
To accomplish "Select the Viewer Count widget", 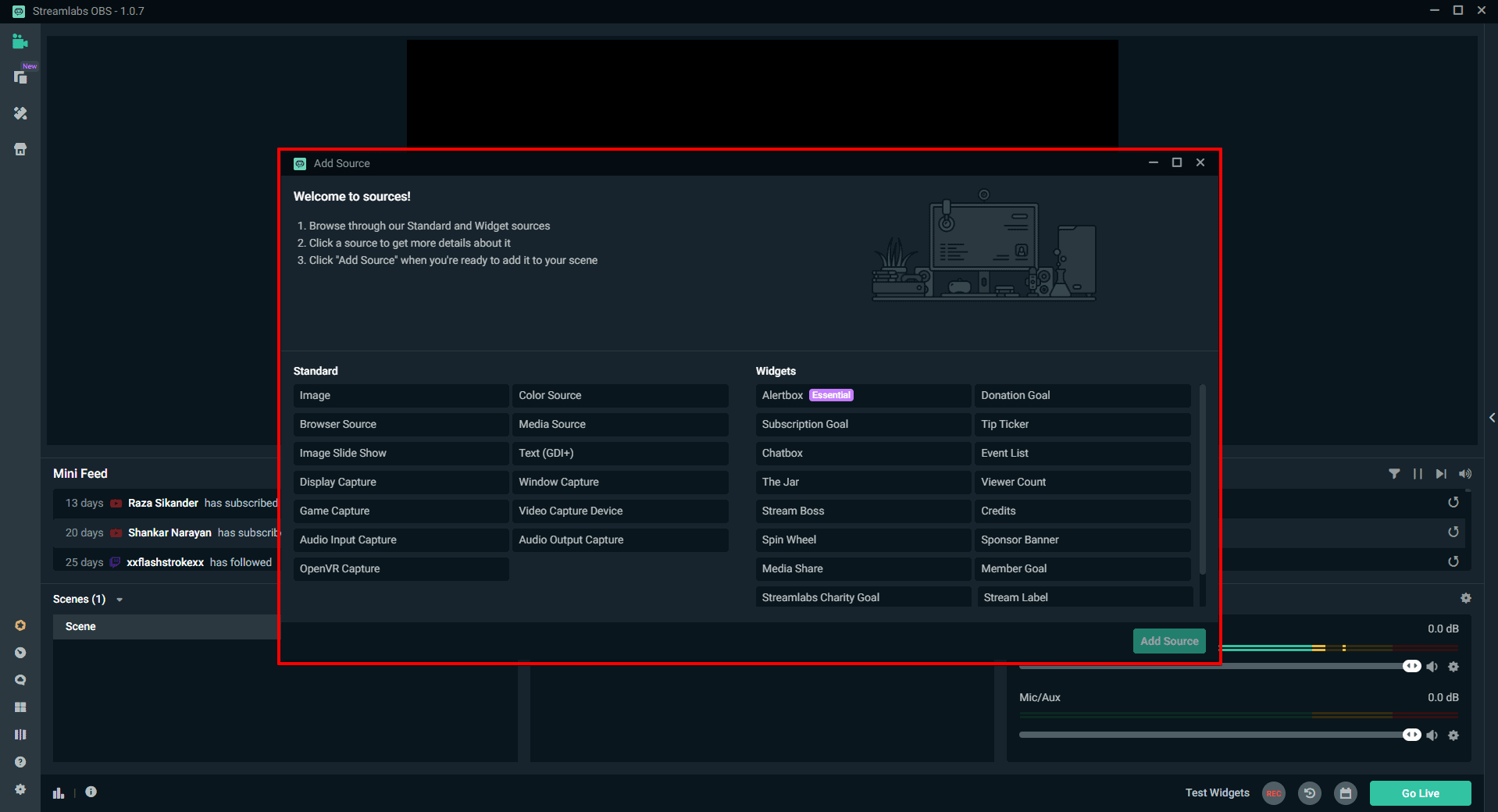I will (x=1083, y=483).
